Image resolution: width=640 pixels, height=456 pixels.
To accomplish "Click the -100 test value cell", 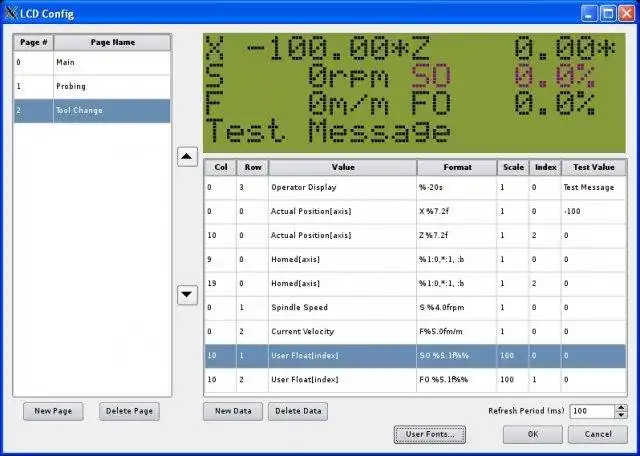I will [x=593, y=211].
